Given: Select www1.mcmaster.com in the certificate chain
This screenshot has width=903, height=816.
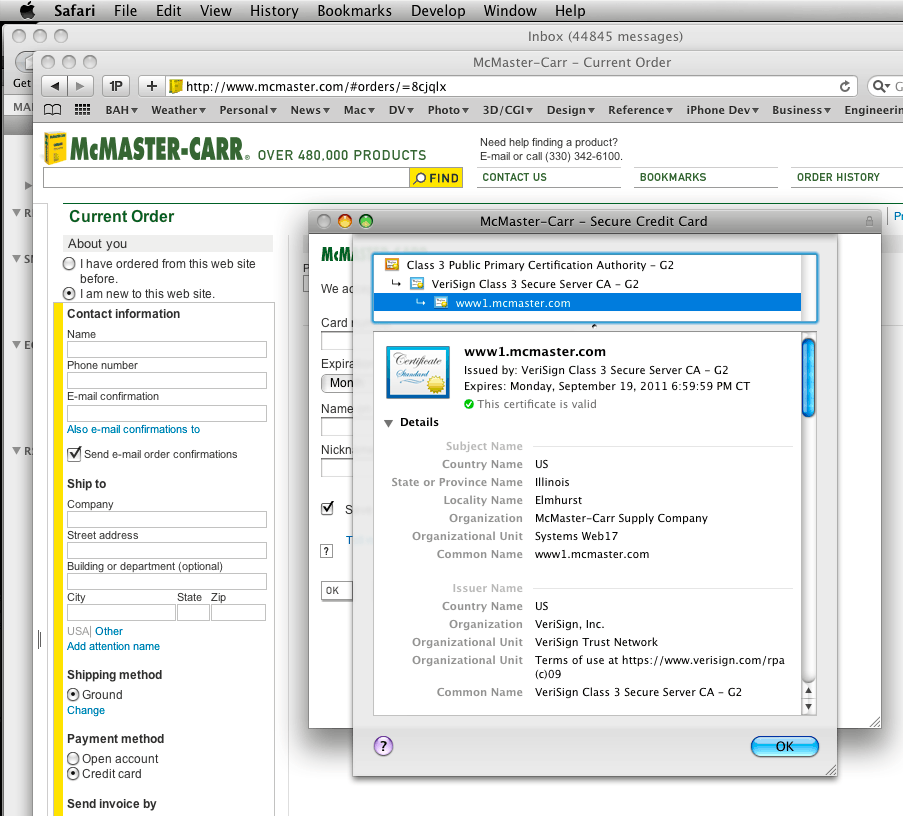Looking at the screenshot, I should pyautogui.click(x=587, y=302).
